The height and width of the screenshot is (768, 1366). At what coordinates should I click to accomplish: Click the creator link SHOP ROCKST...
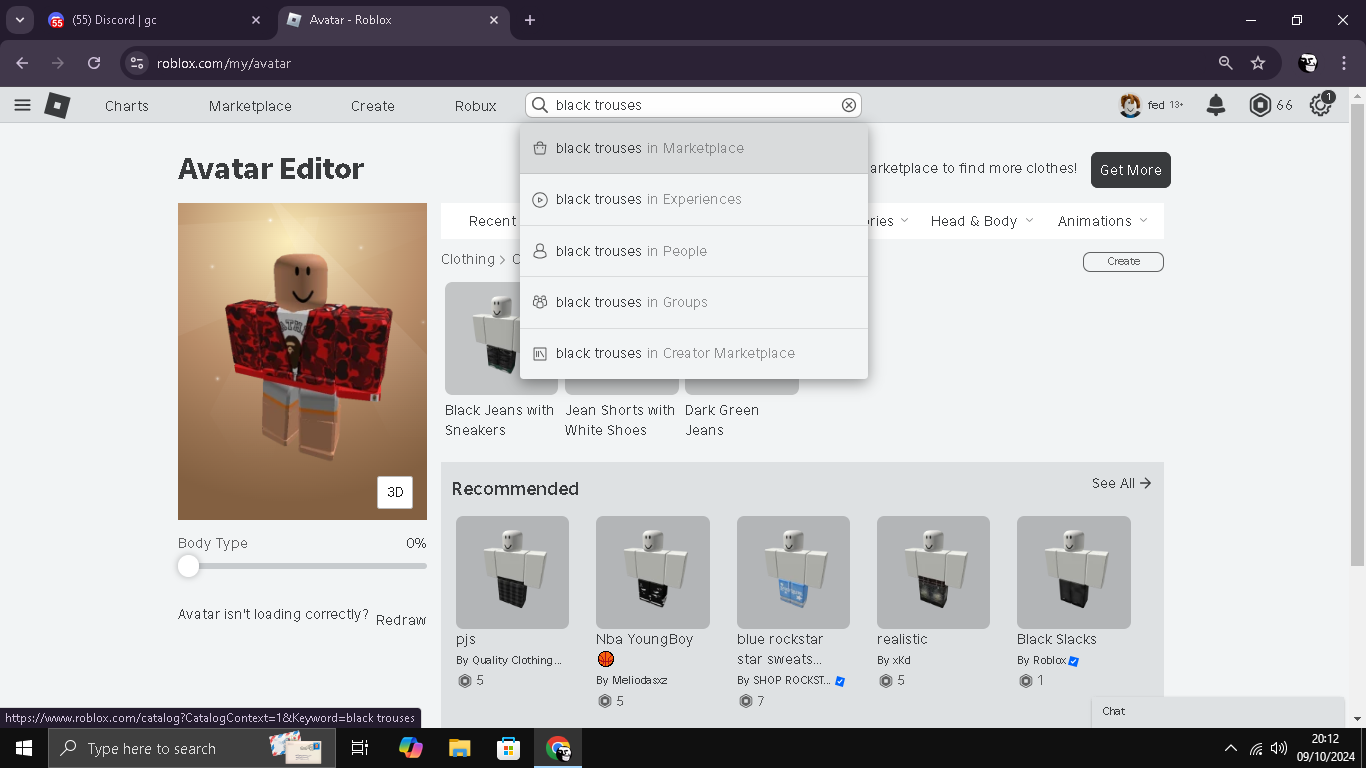(791, 680)
